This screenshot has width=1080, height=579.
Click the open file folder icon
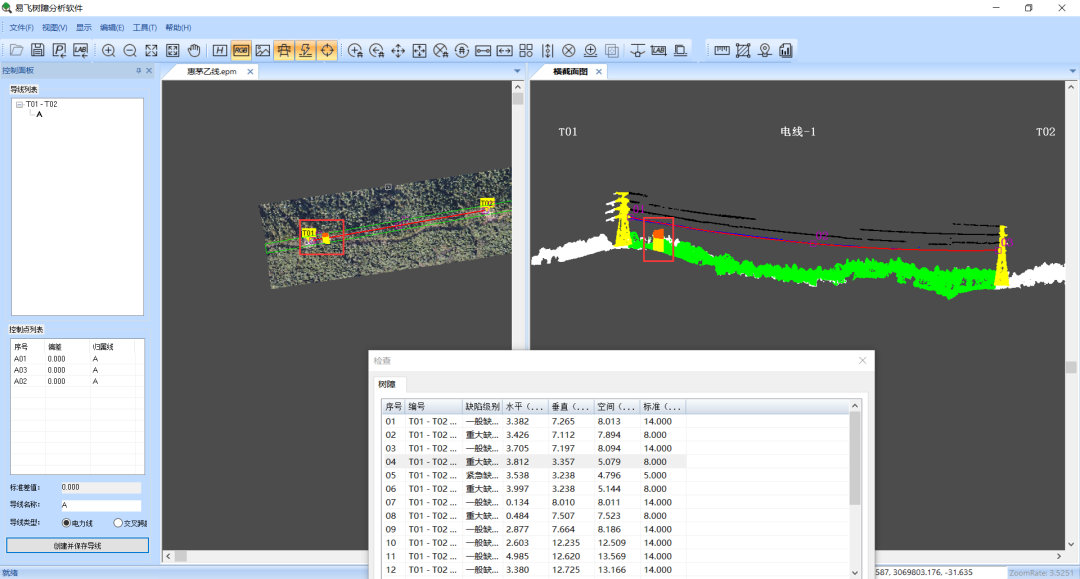click(x=17, y=50)
